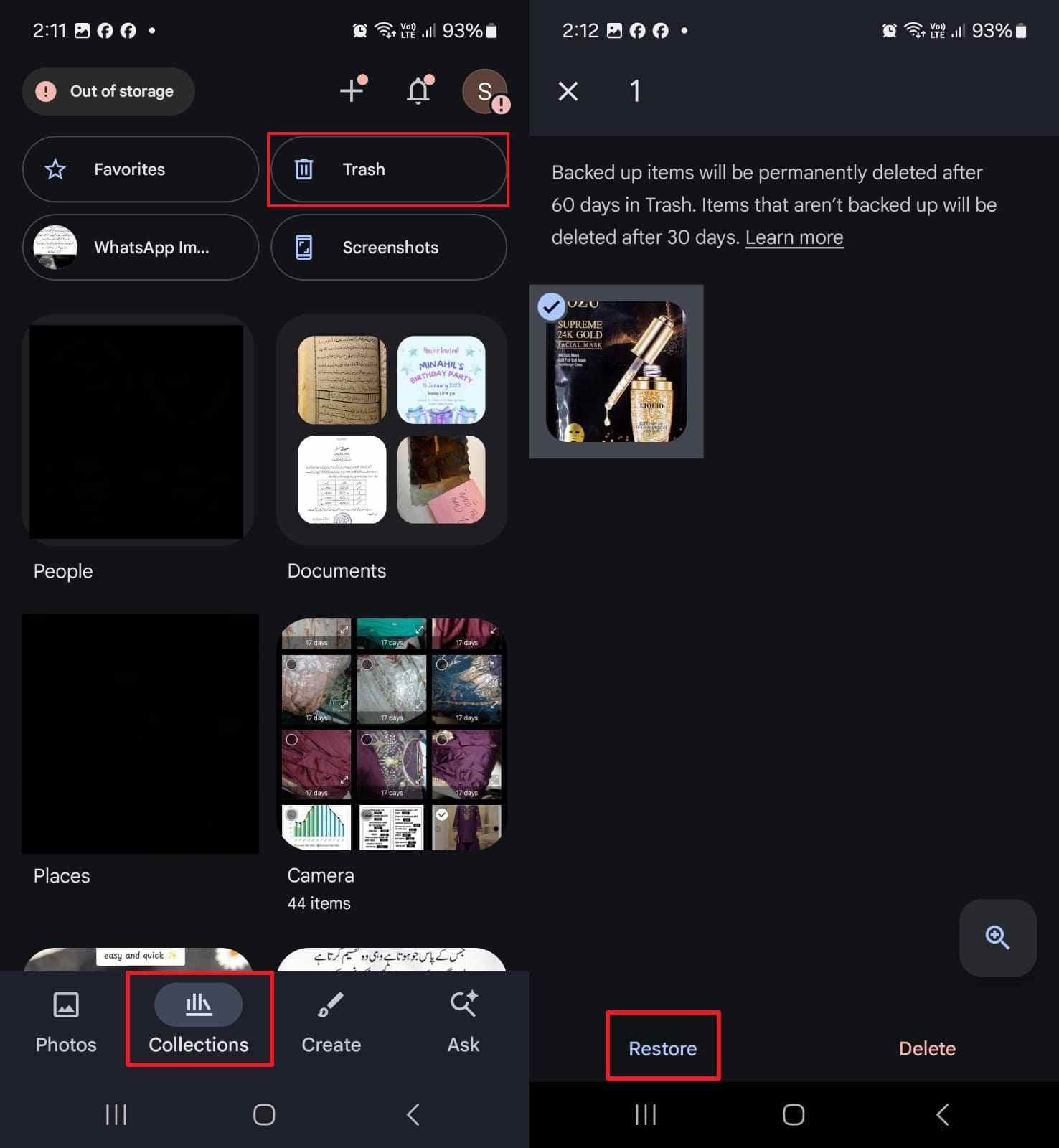Open the Trash folder
Image resolution: width=1059 pixels, height=1148 pixels.
click(388, 169)
